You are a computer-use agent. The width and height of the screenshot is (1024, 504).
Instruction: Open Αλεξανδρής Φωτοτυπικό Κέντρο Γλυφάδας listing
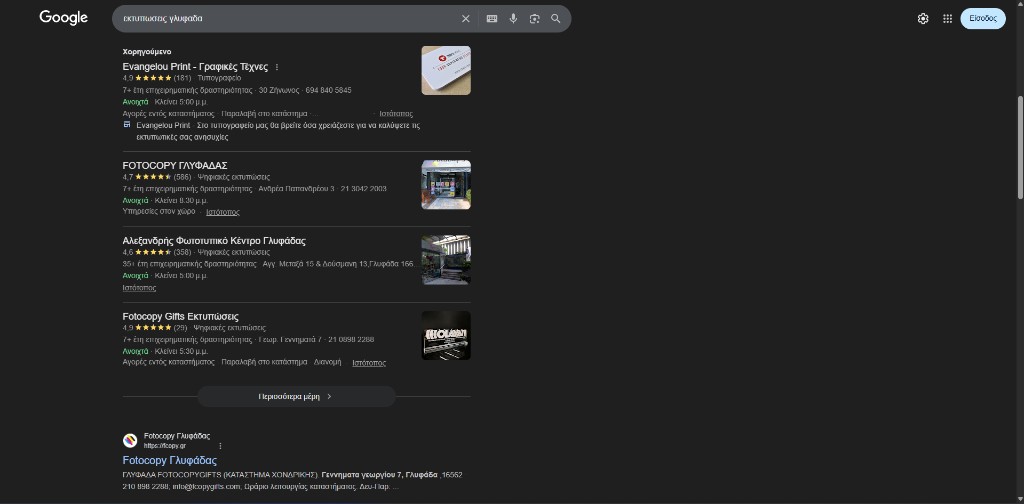tap(214, 241)
